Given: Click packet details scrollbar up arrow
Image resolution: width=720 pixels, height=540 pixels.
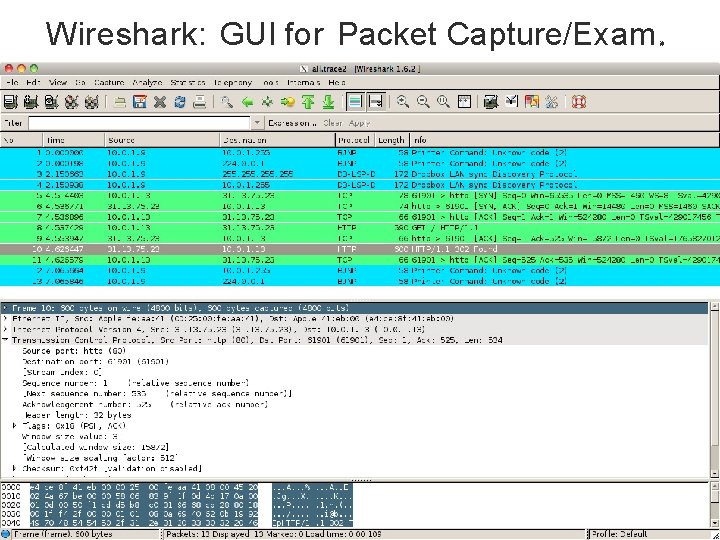Looking at the screenshot, I should coord(714,307).
